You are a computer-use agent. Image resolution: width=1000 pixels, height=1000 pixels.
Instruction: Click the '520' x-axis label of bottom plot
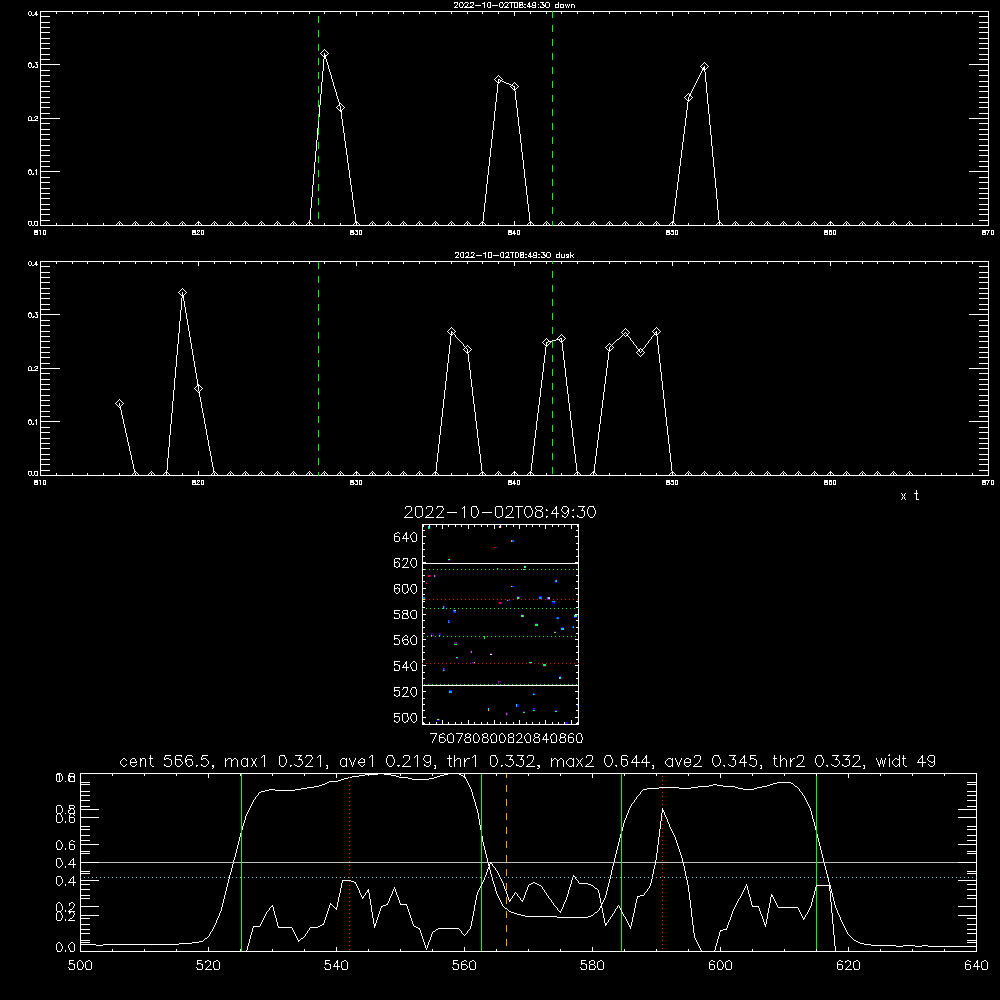[208, 966]
